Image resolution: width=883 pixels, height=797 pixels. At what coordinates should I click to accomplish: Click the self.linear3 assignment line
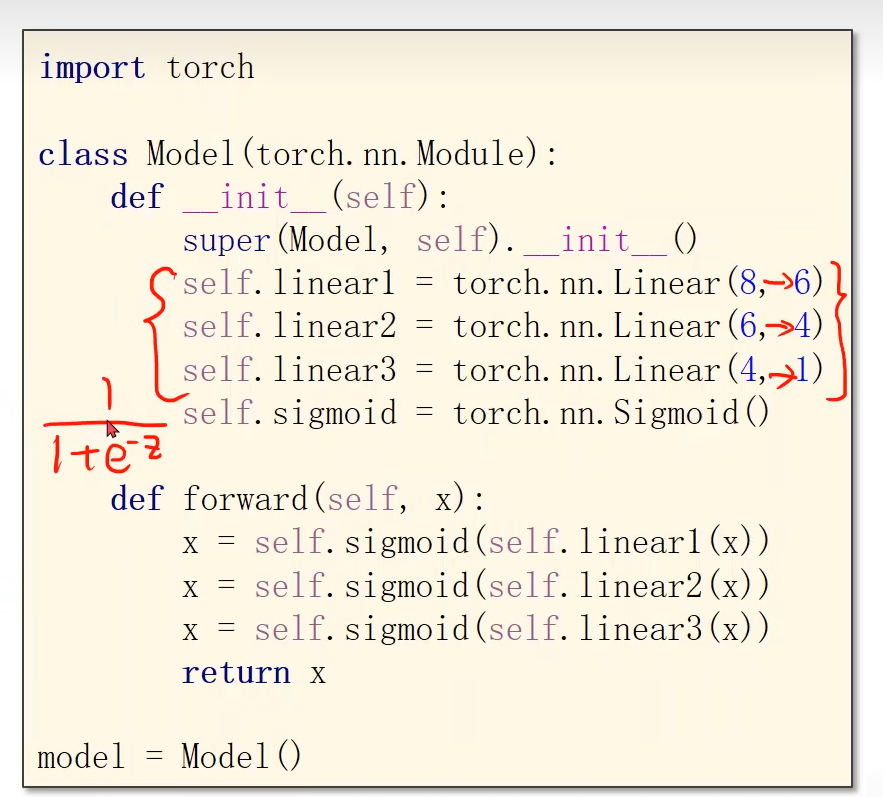[x=503, y=370]
